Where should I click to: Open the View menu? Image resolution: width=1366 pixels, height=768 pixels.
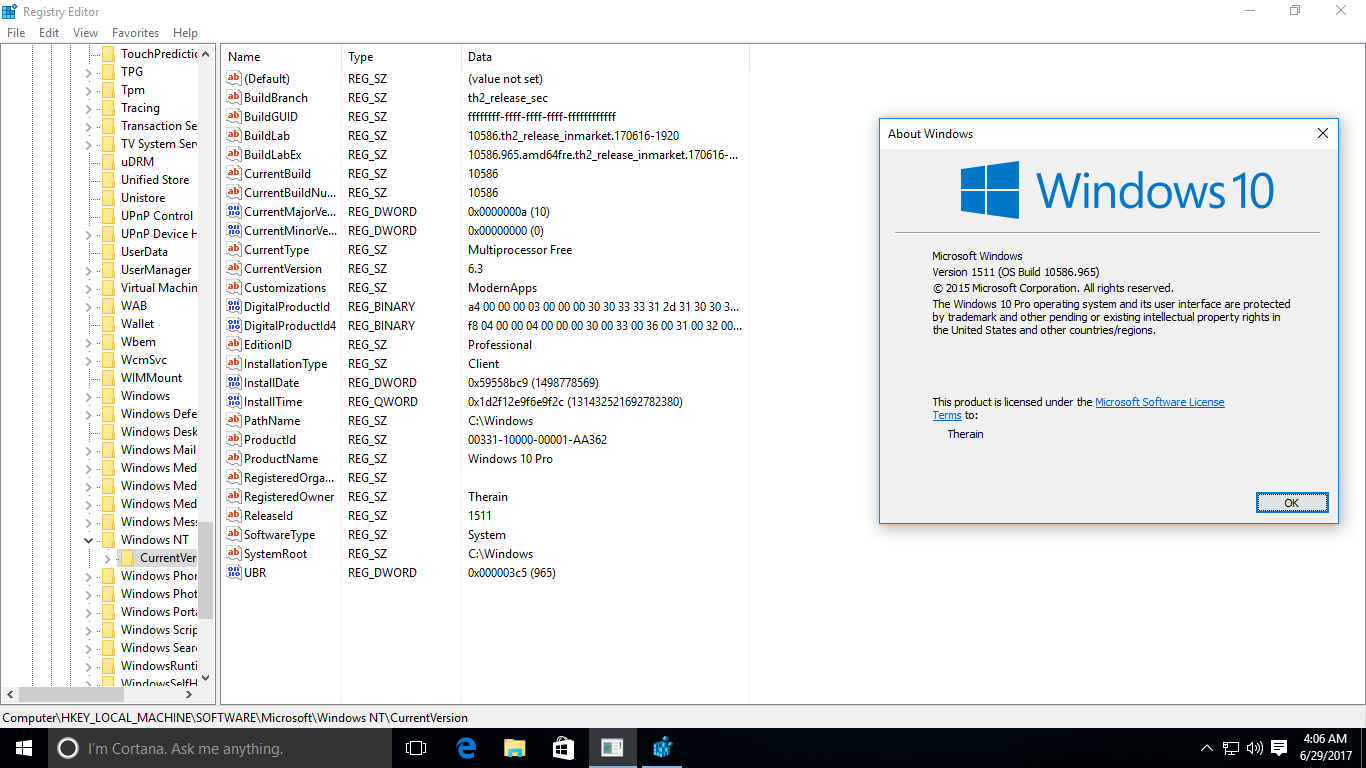tap(85, 33)
